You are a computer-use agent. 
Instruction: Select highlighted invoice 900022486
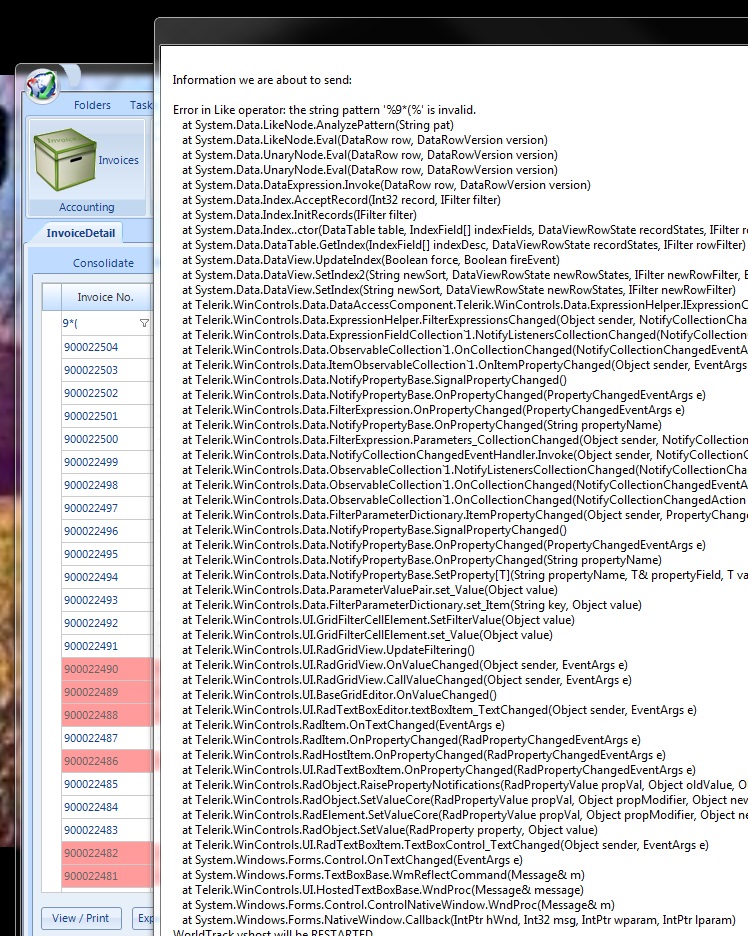tap(106, 761)
